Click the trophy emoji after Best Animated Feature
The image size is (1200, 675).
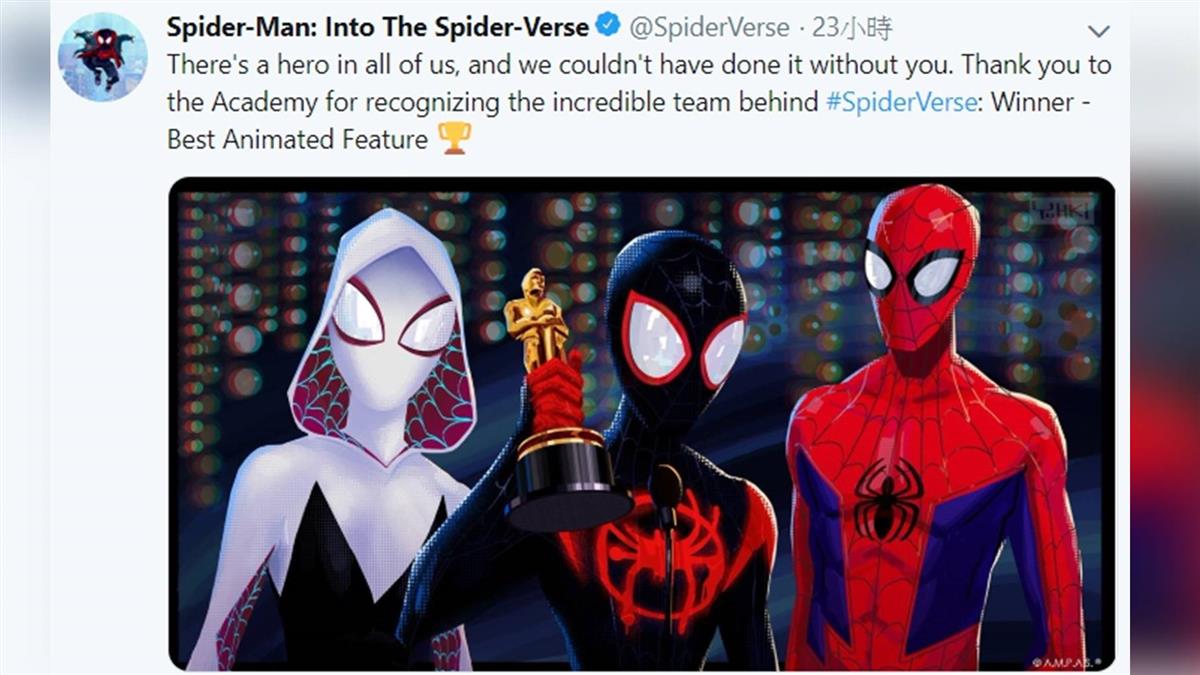(454, 138)
